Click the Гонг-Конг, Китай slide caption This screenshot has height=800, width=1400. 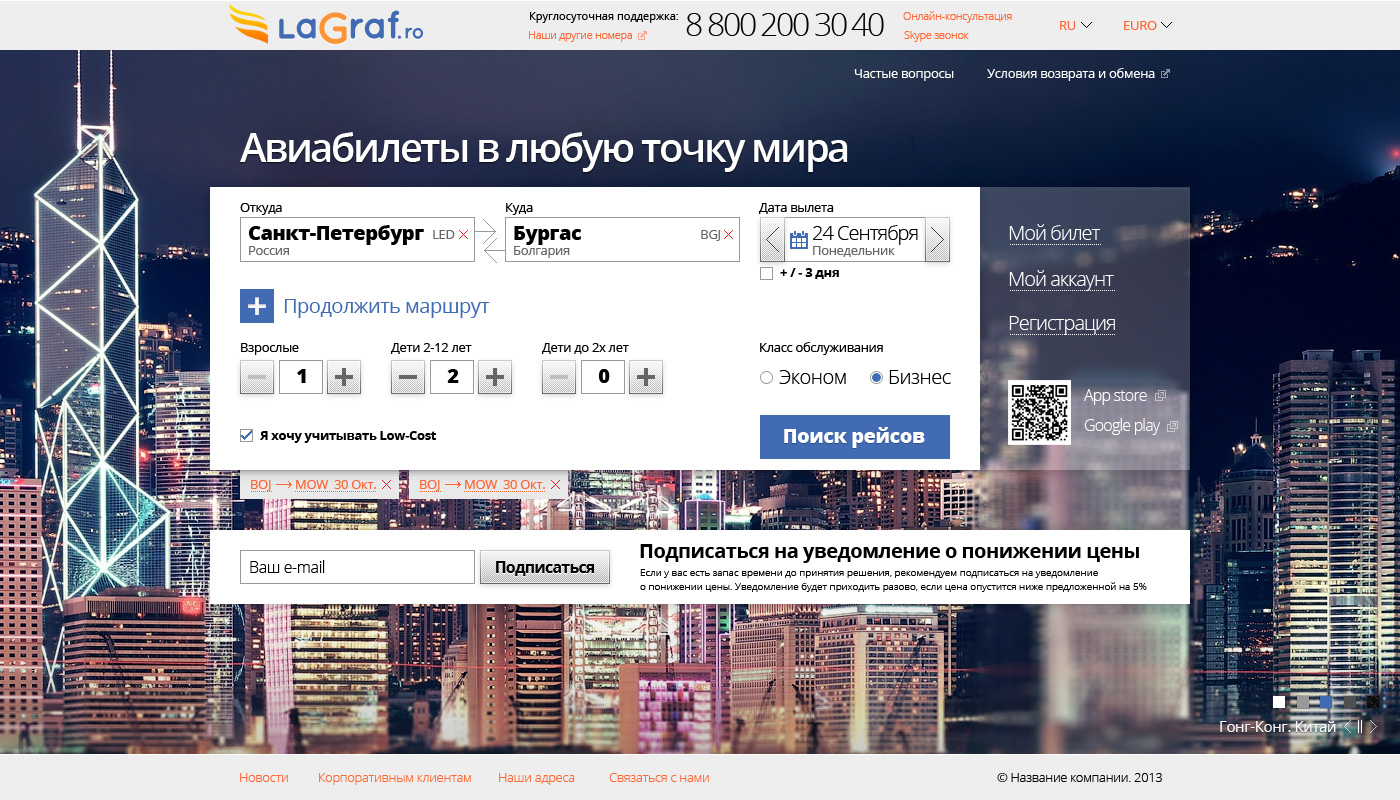1278,727
